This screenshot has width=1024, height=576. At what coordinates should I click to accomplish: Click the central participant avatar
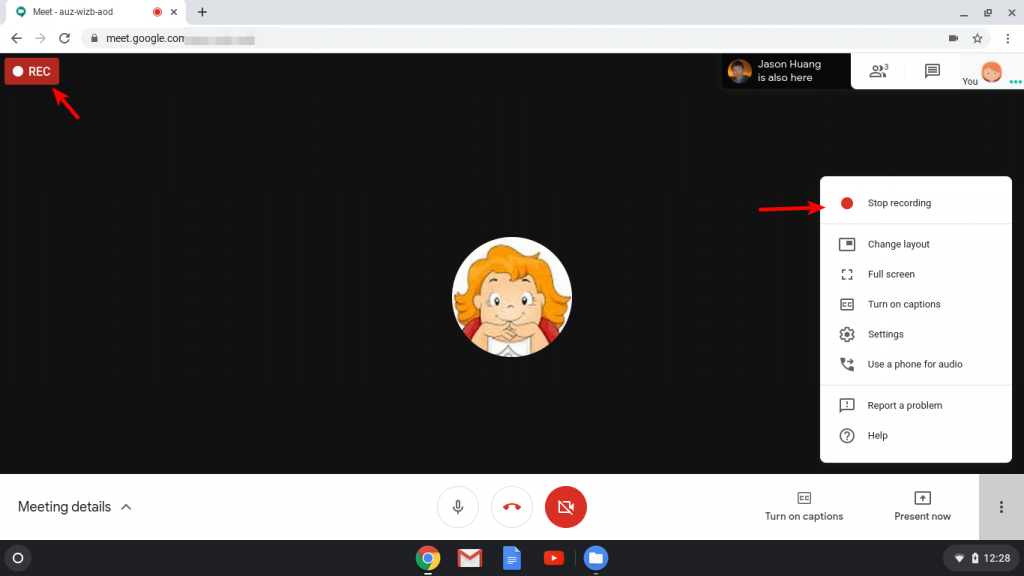click(x=512, y=297)
